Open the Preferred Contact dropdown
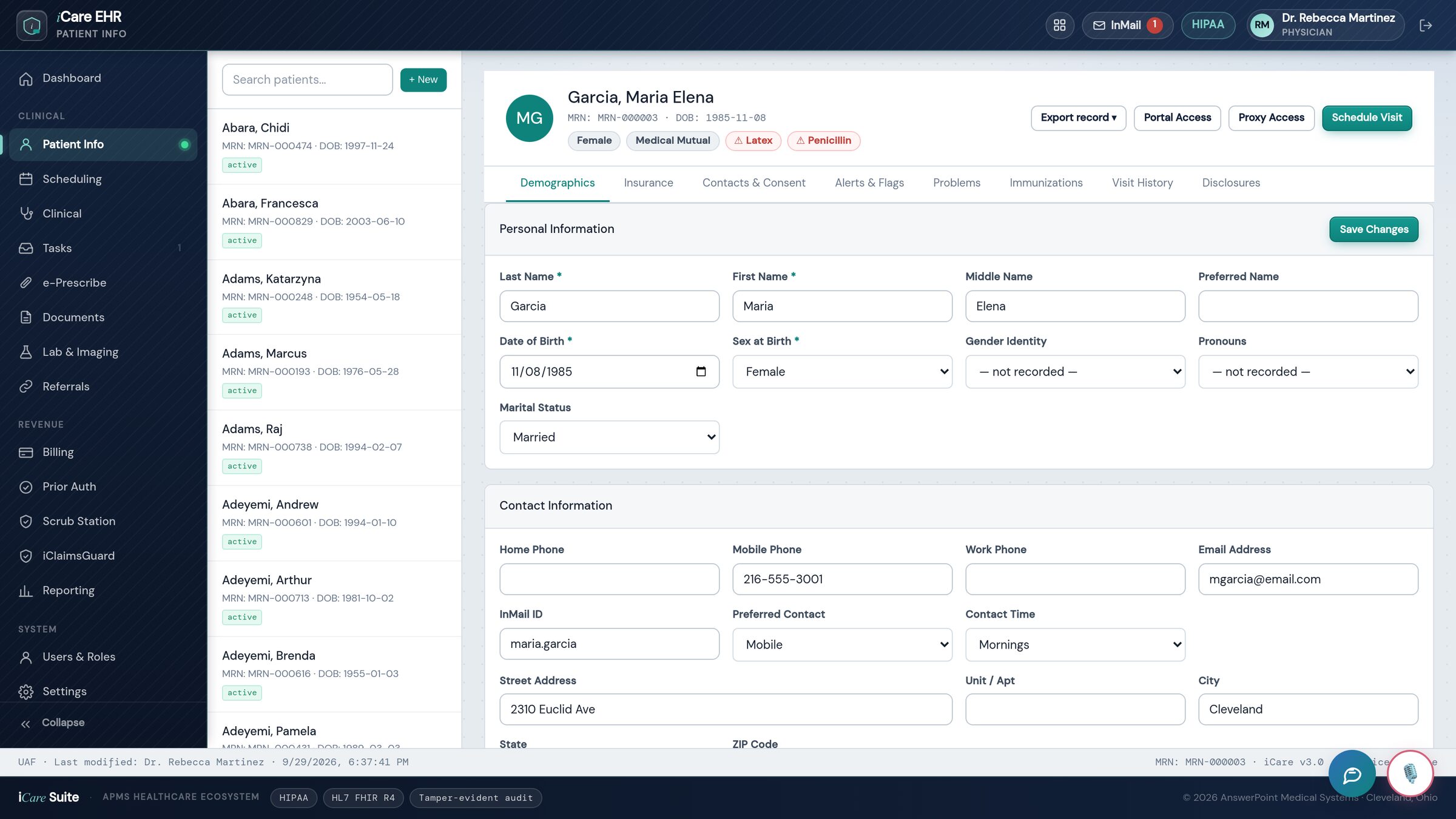 [x=842, y=645]
